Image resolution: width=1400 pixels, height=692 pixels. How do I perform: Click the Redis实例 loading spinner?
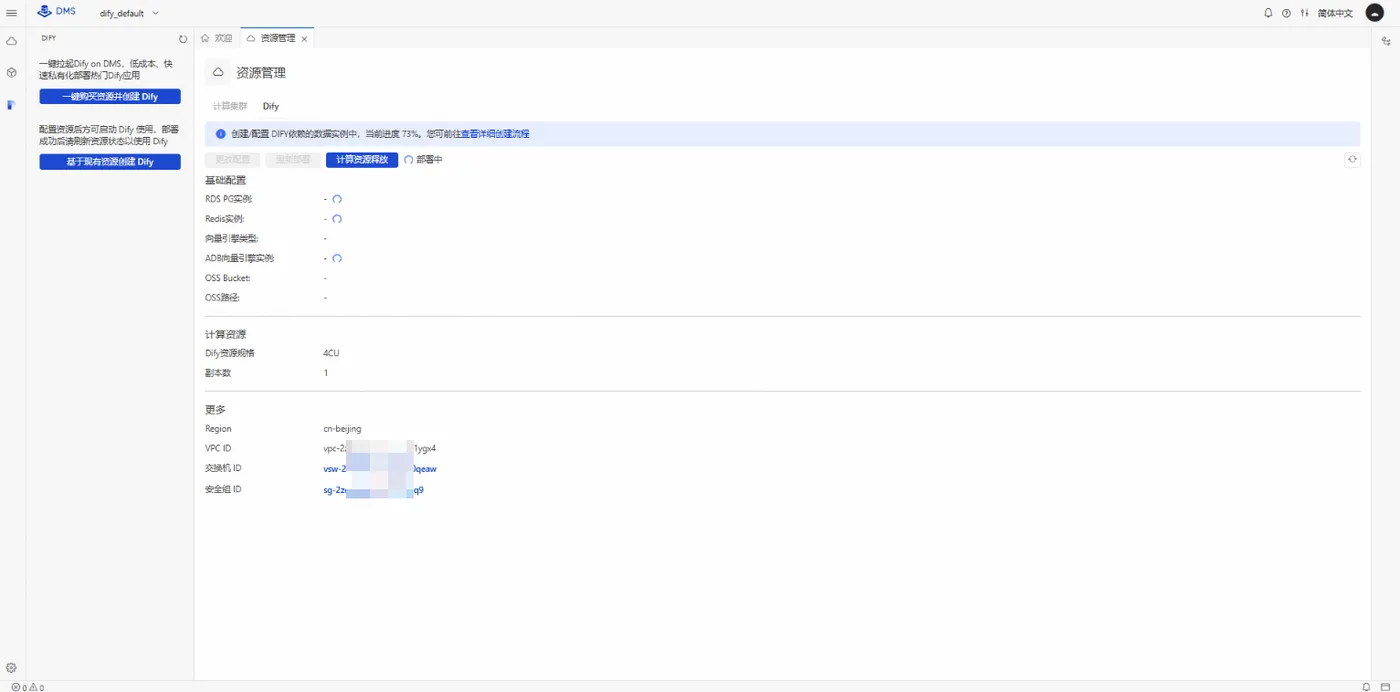click(x=337, y=219)
